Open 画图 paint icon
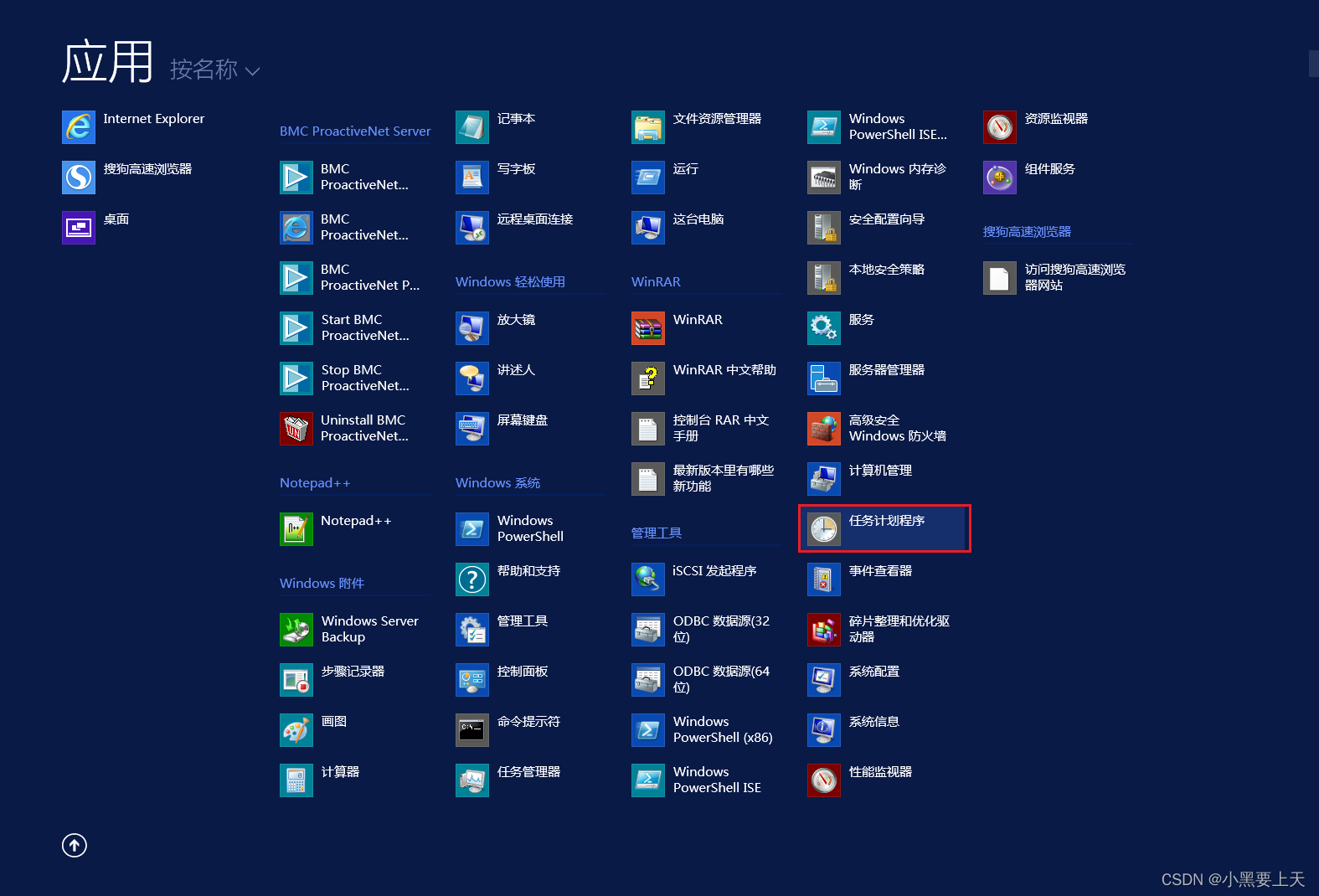 tap(296, 730)
